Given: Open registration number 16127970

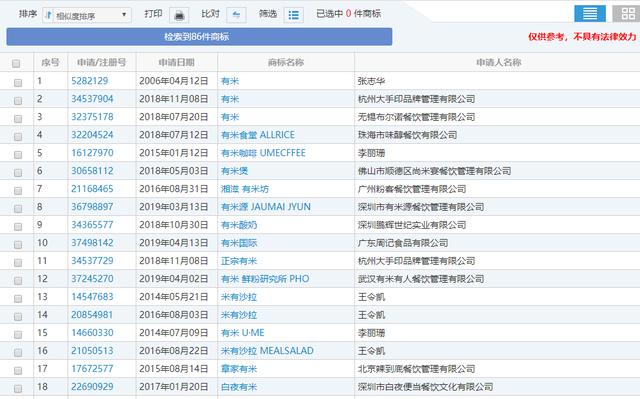Looking at the screenshot, I should click(x=92, y=153).
